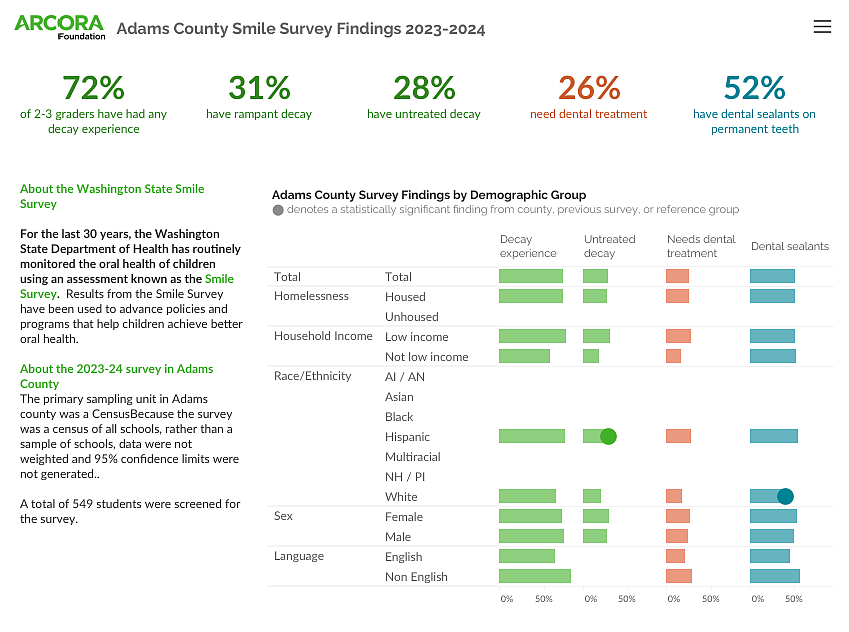Click the Arcora Foundation logo
Image resolution: width=849 pixels, height=632 pixels.
[x=58, y=27]
